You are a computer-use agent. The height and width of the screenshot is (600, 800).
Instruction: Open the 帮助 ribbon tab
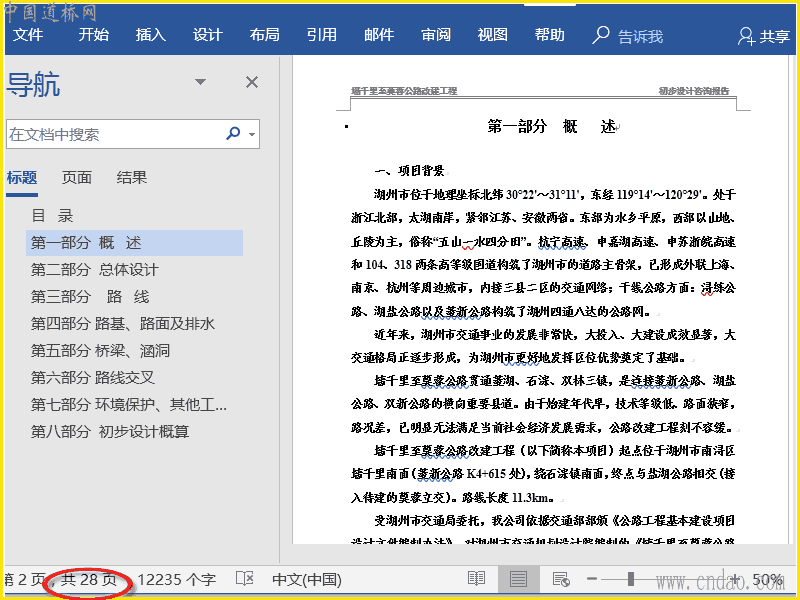[549, 35]
